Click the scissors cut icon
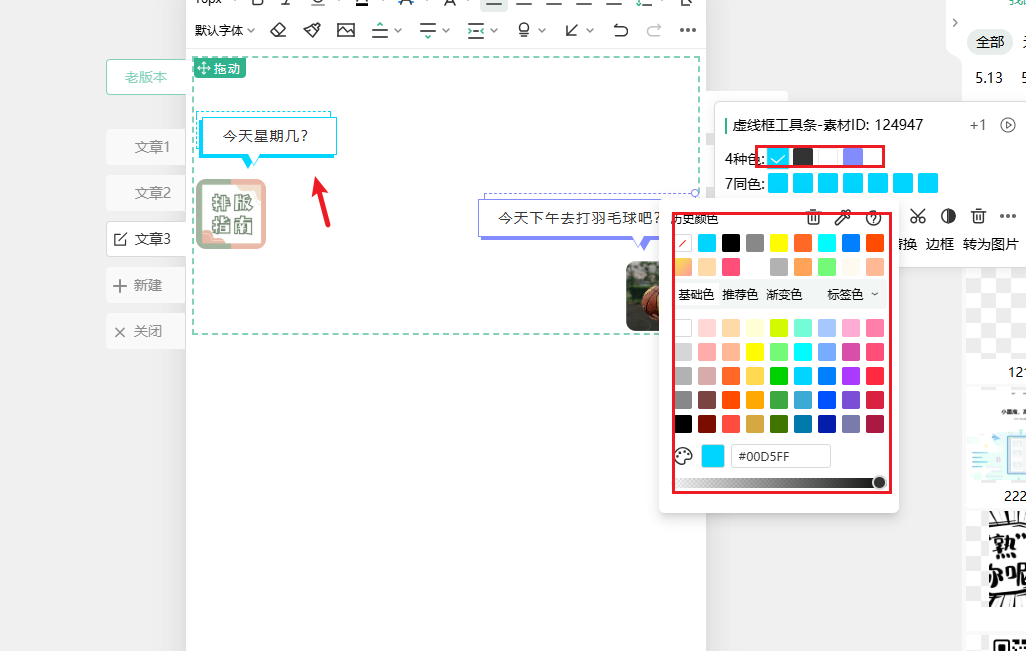This screenshot has width=1026, height=651. [918, 216]
